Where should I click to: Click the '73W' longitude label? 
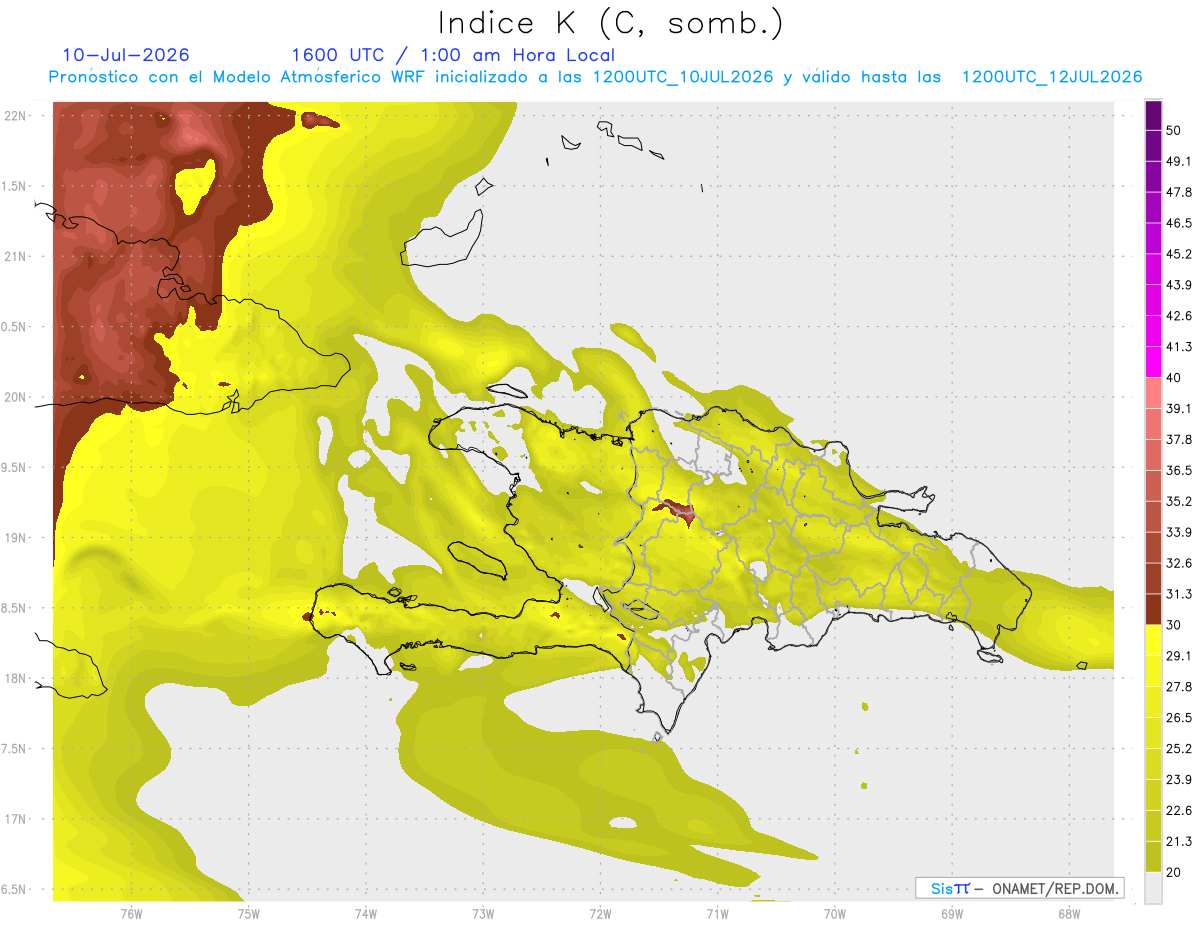[x=483, y=914]
